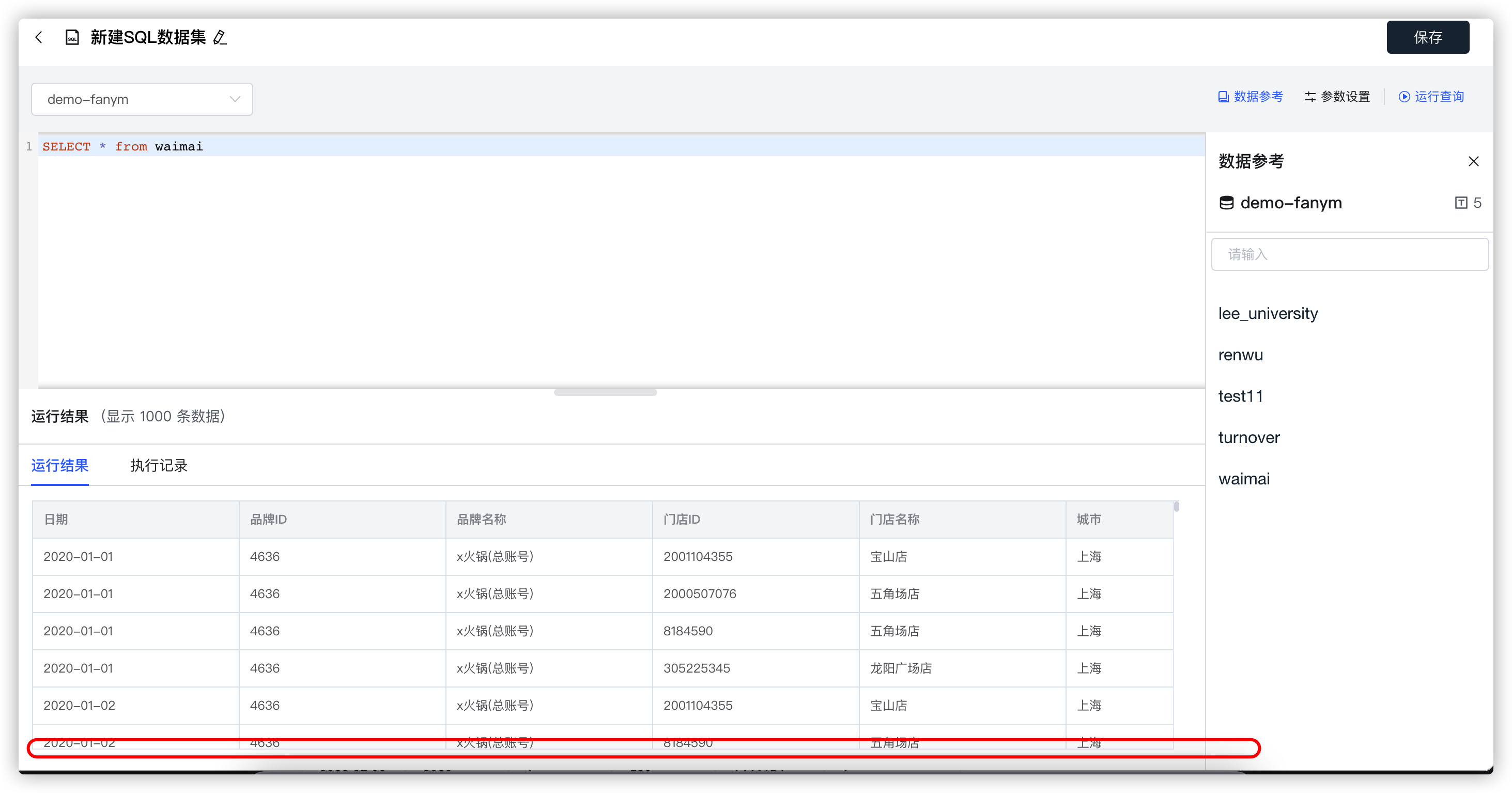Click the editor resize handle bar
Screen dimensions: 1512x793
tap(605, 393)
